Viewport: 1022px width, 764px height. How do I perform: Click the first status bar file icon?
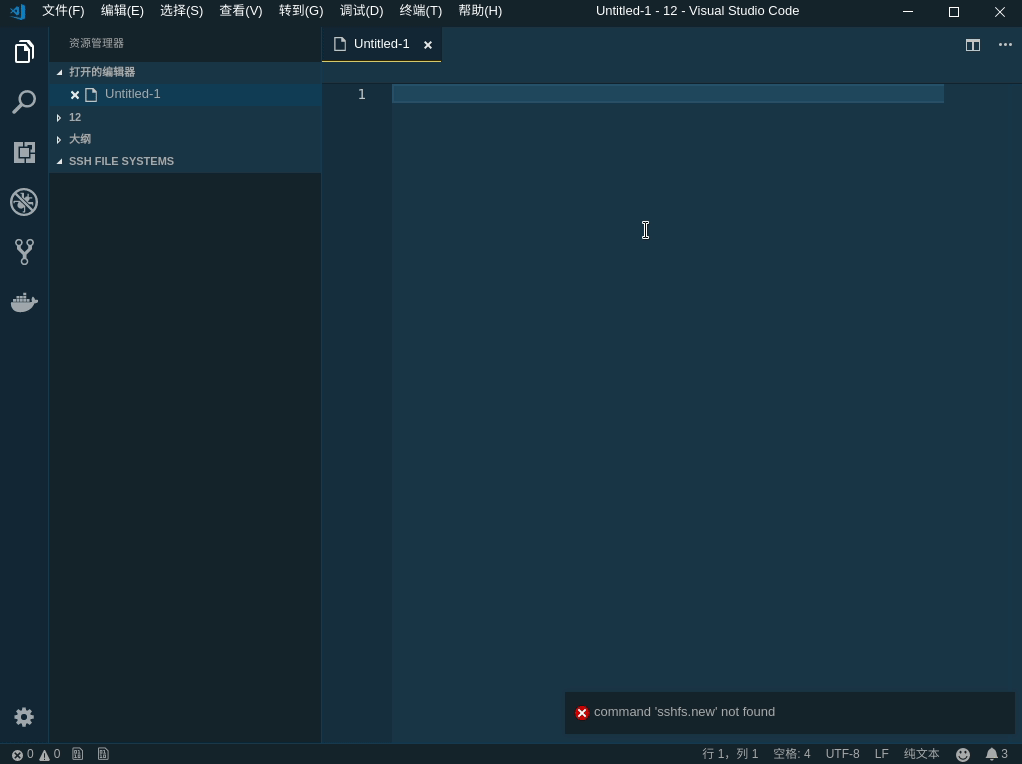(78, 754)
